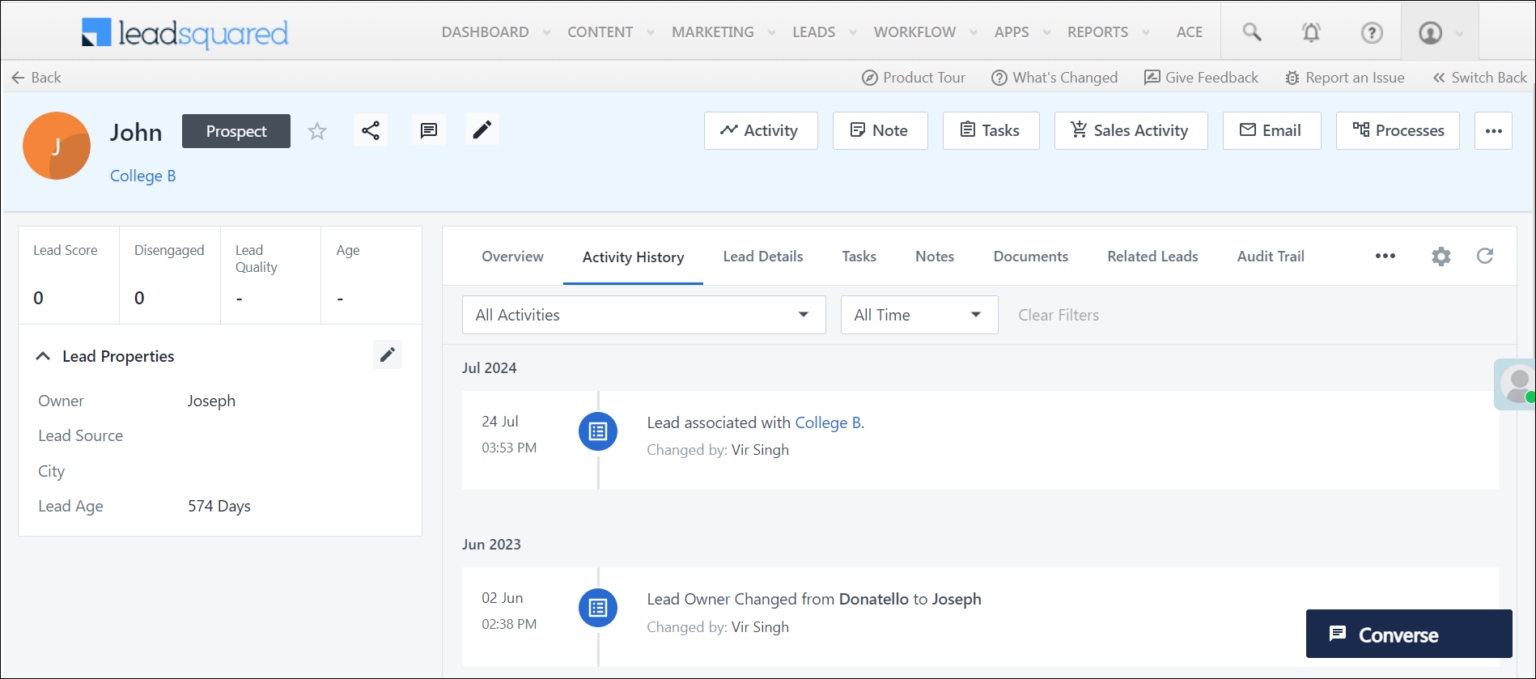Open the Activity History settings gear

[x=1441, y=256]
